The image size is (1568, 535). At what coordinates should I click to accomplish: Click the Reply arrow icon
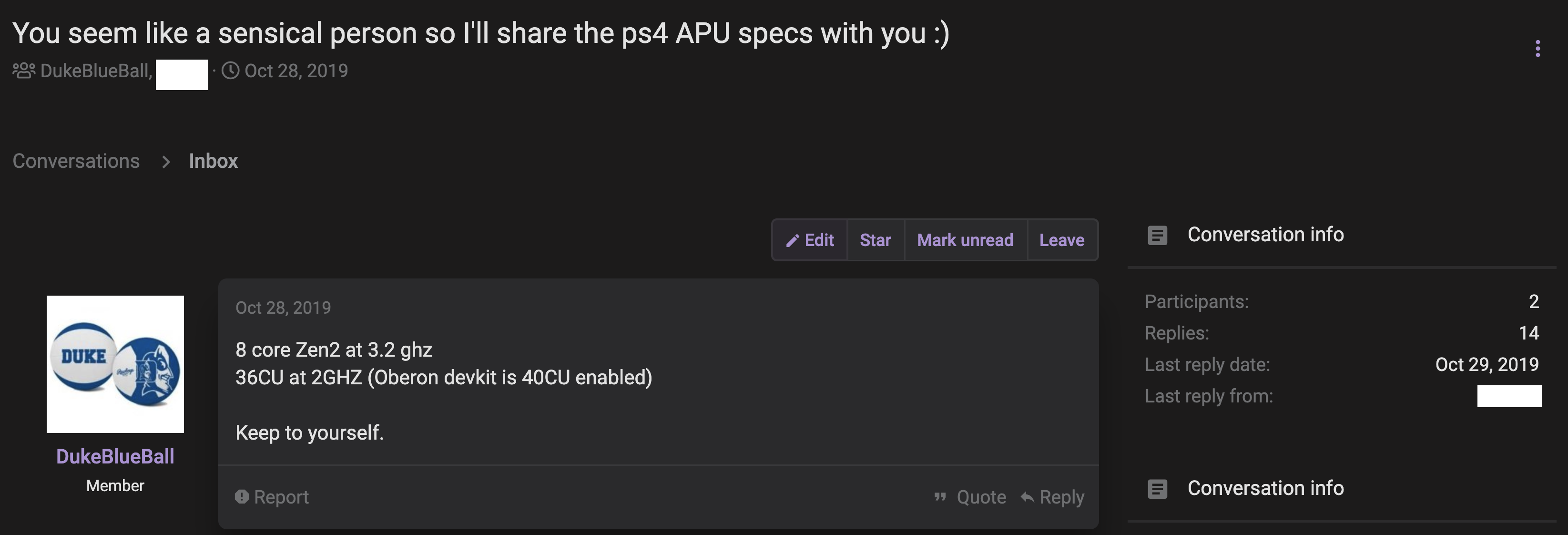coord(1027,497)
